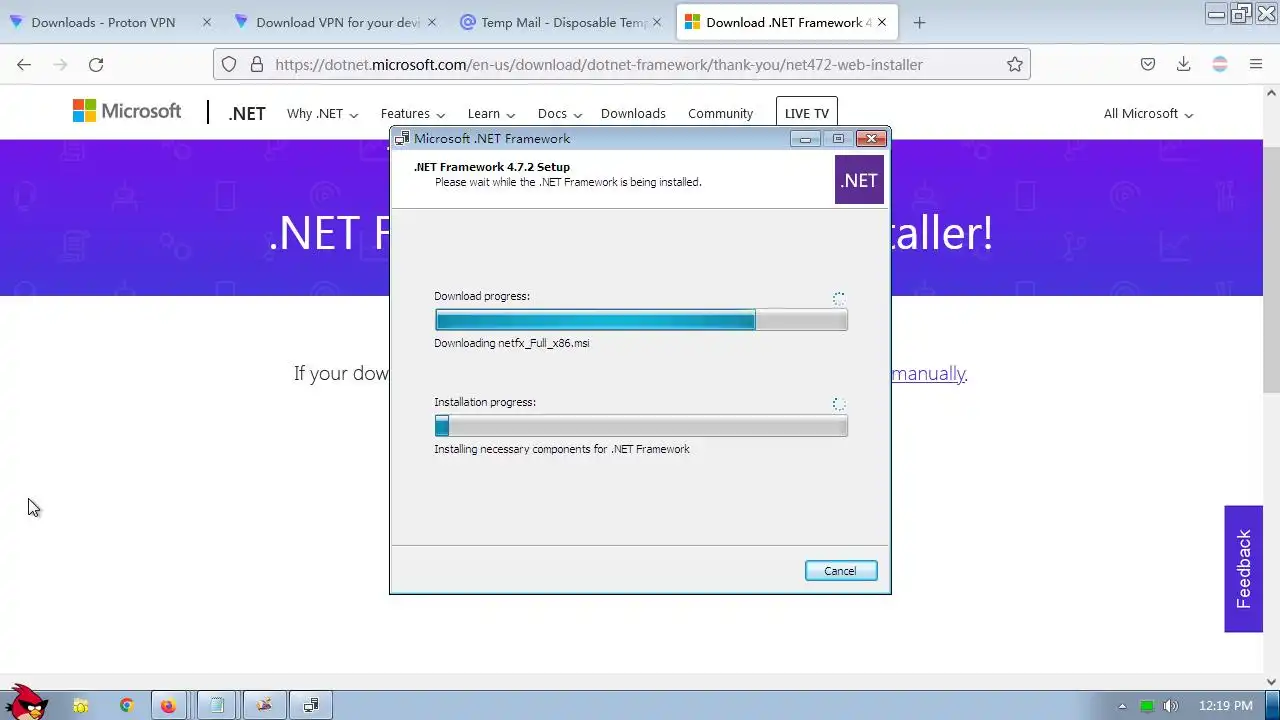Open the Community nav link
Image resolution: width=1280 pixels, height=720 pixels.
[720, 113]
